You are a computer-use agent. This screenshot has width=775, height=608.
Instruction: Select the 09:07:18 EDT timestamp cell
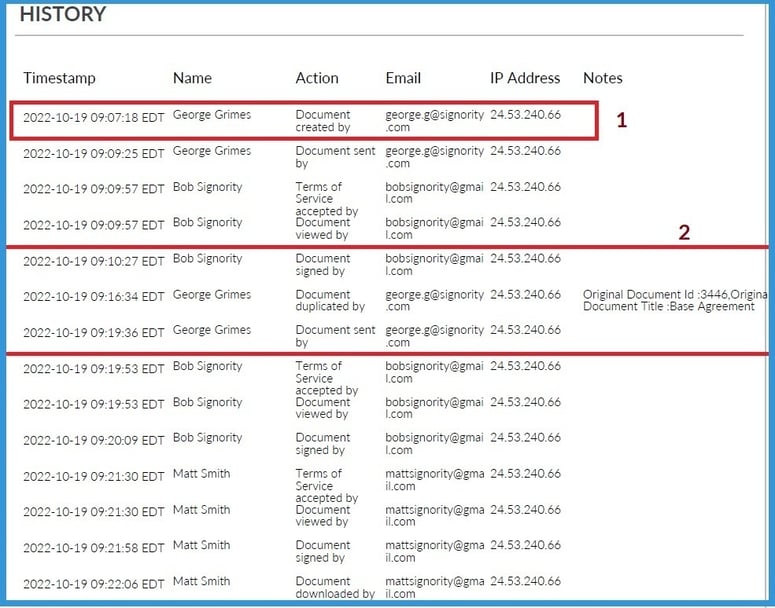(93, 117)
